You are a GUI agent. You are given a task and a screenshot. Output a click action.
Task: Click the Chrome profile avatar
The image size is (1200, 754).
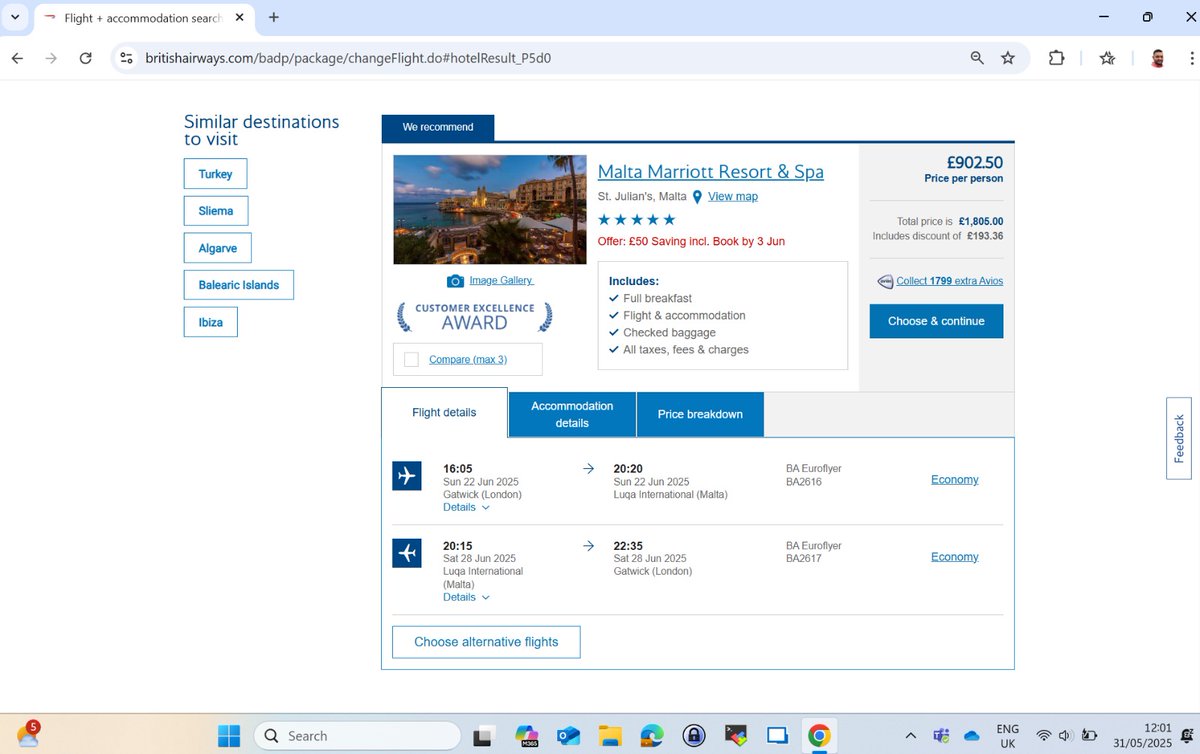point(1158,58)
